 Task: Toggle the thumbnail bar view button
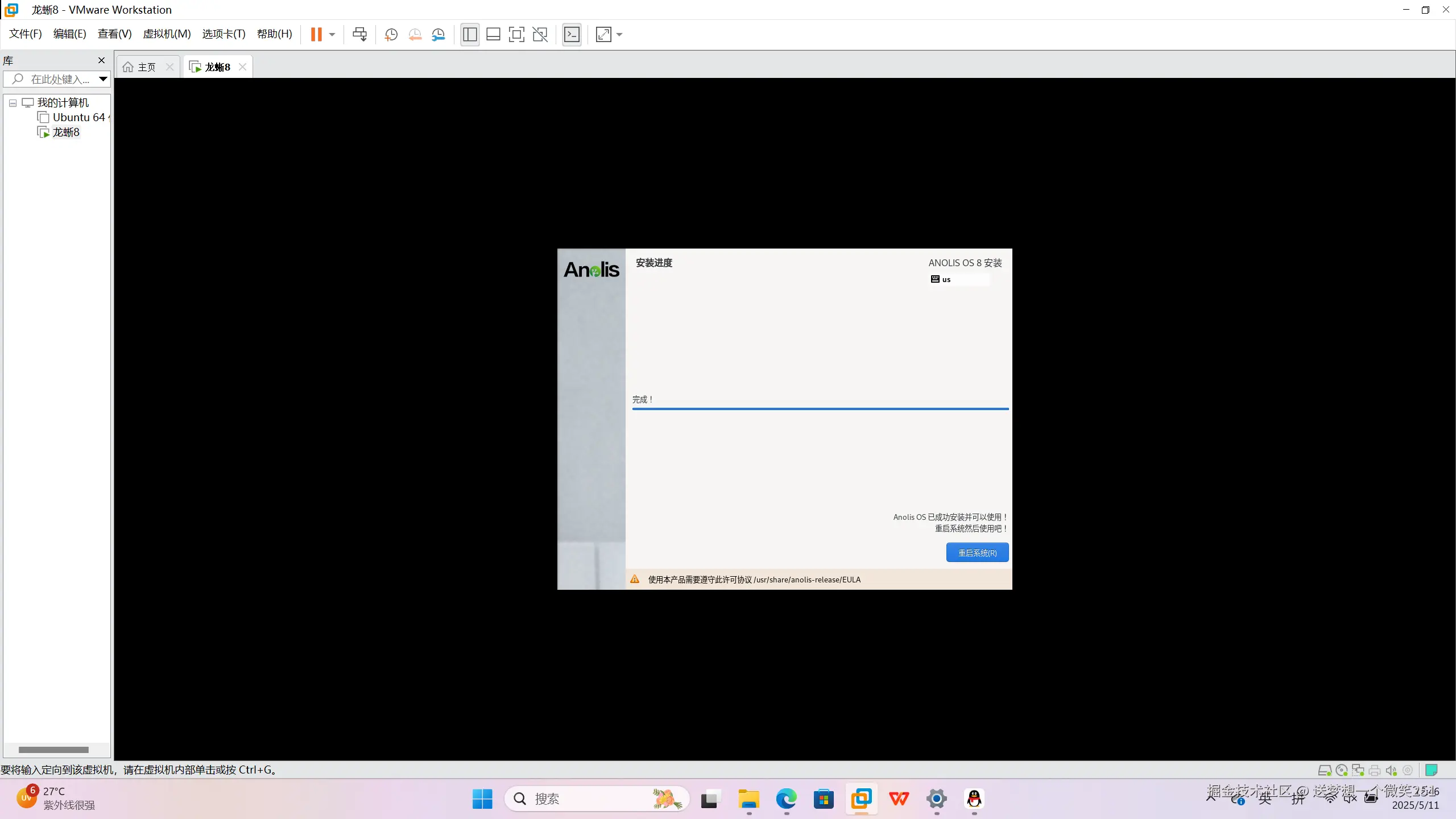pos(493,34)
